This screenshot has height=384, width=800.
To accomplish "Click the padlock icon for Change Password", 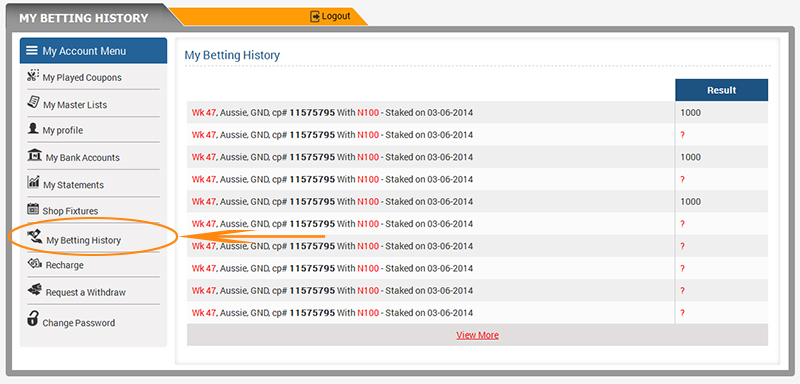I will 33,318.
